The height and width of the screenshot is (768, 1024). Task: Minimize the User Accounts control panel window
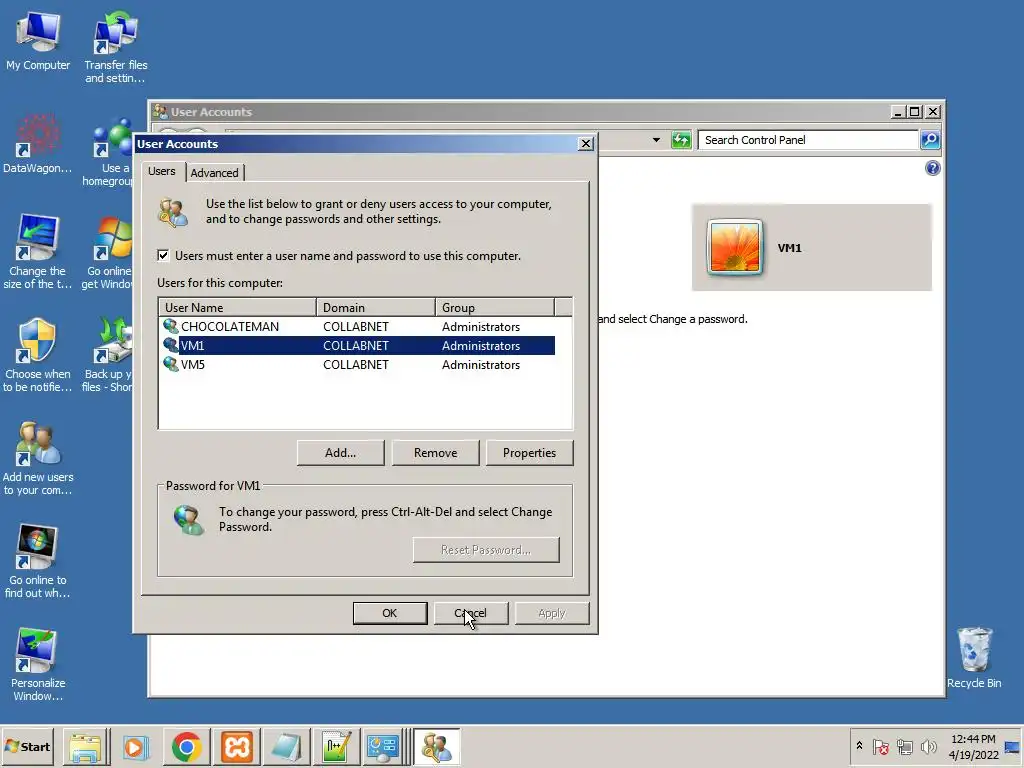pyautogui.click(x=898, y=112)
